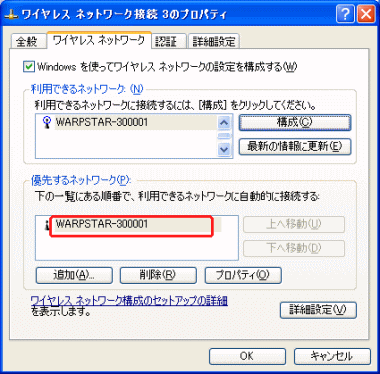Screen dimensions: 380x374
Task: Click the title bar help question icon
Action: 345,15
